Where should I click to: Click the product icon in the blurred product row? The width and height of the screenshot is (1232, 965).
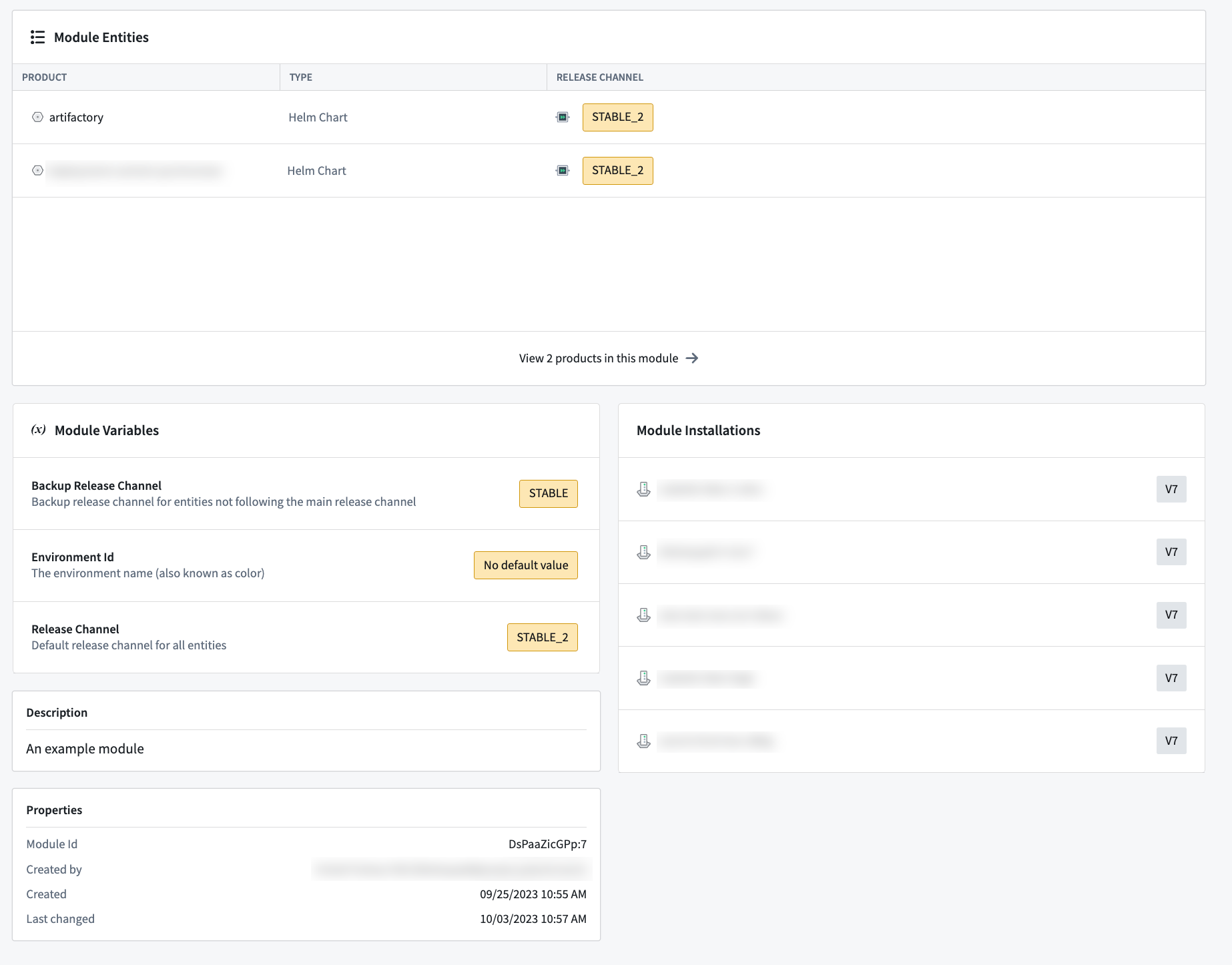point(37,171)
